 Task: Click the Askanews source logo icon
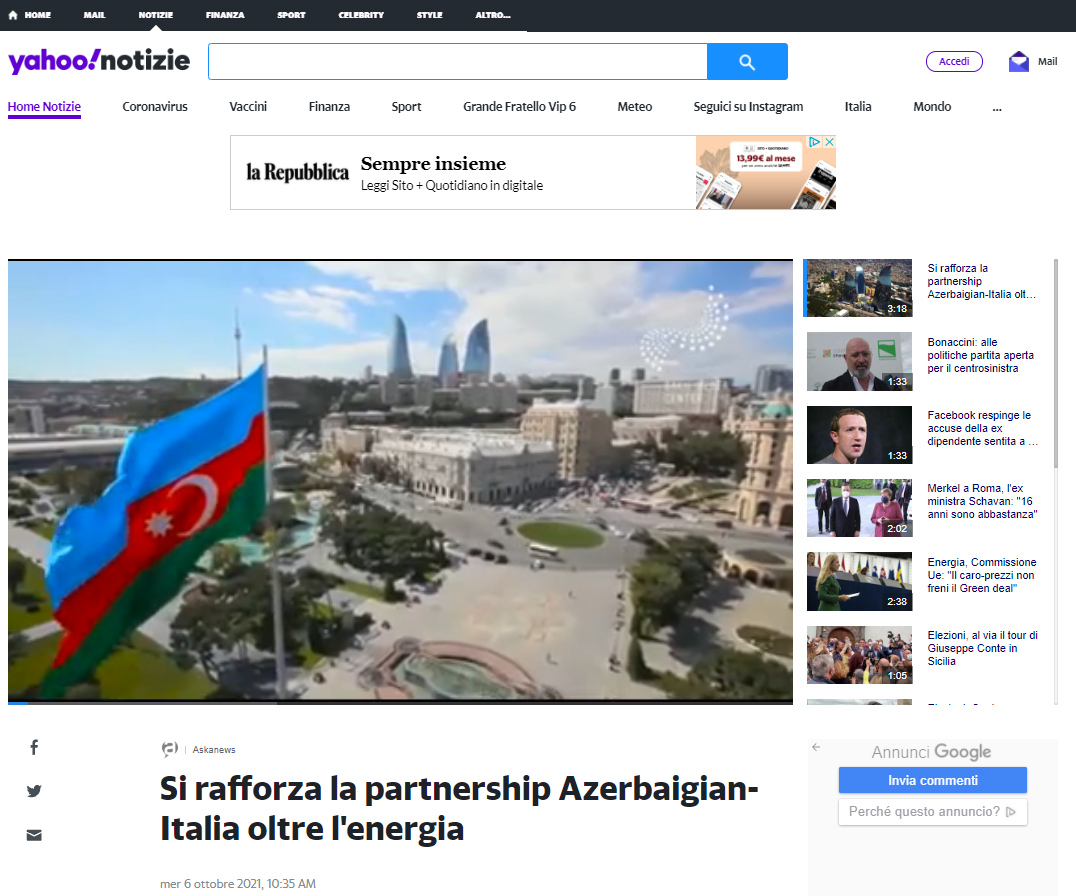(169, 748)
